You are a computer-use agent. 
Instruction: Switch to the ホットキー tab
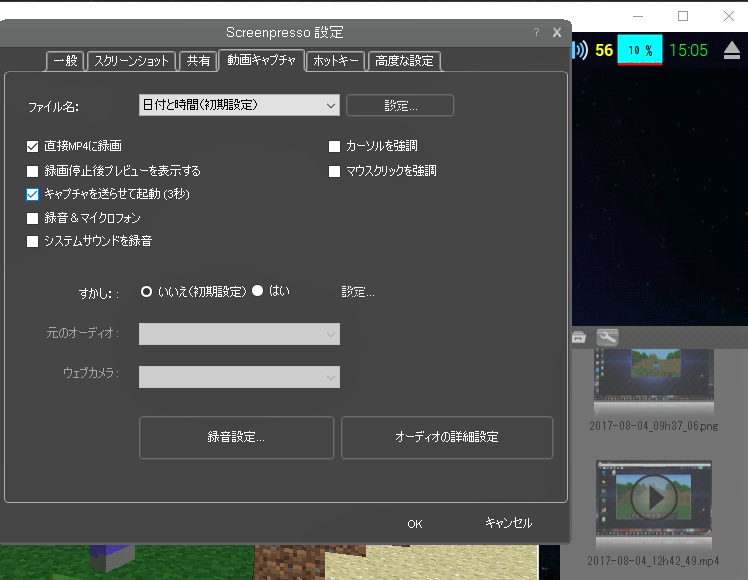click(x=335, y=61)
